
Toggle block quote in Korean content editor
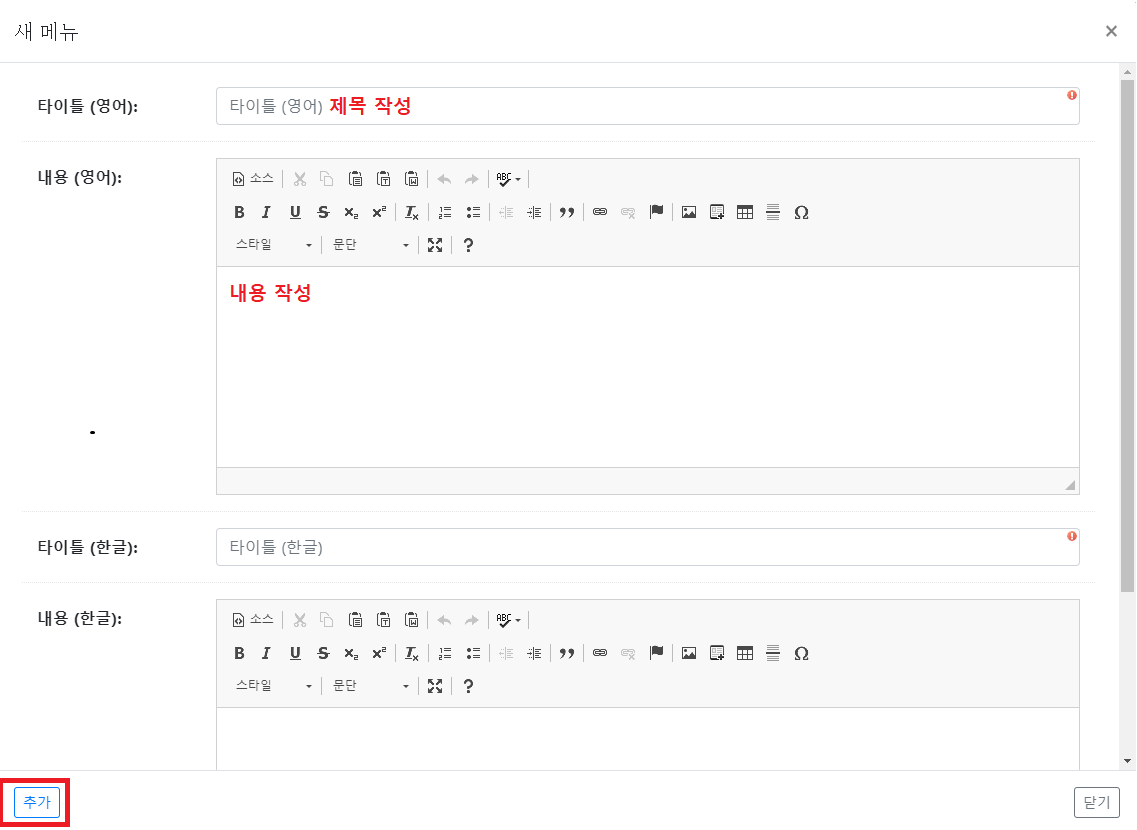pyautogui.click(x=567, y=653)
